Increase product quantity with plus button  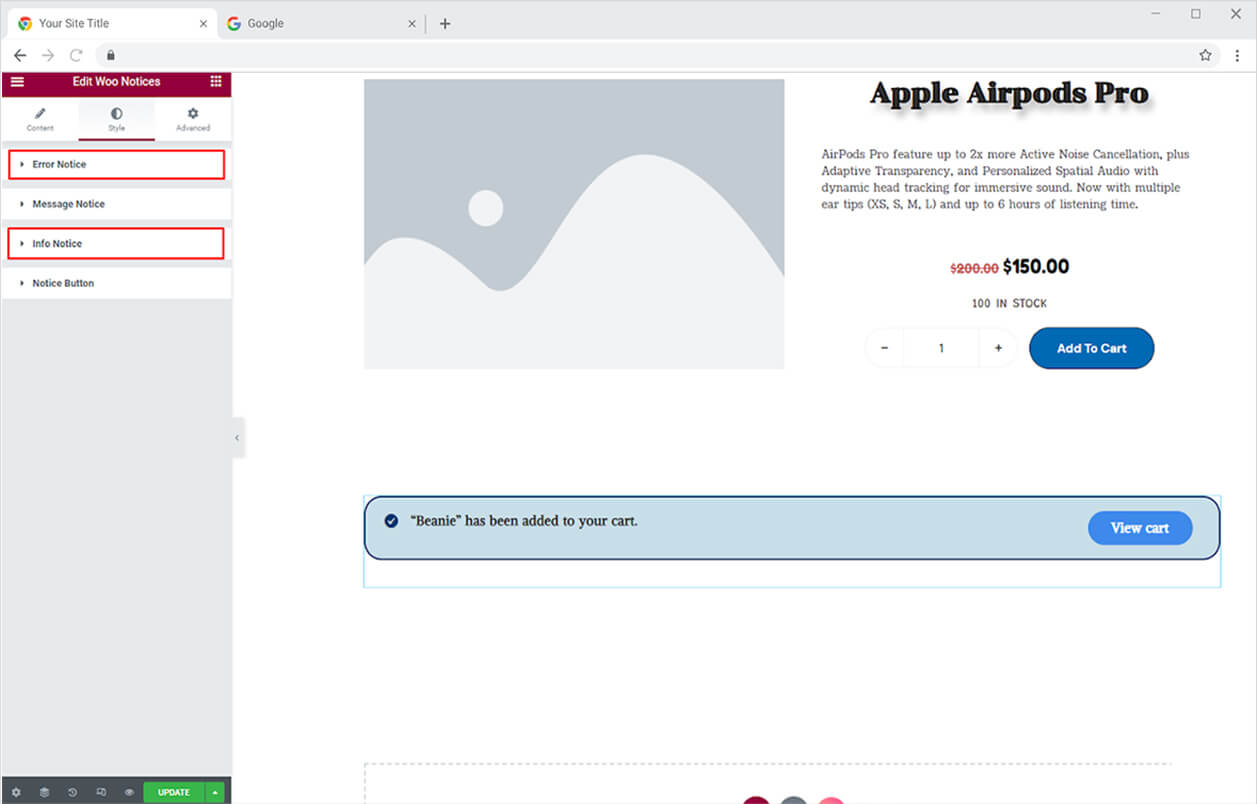(998, 348)
